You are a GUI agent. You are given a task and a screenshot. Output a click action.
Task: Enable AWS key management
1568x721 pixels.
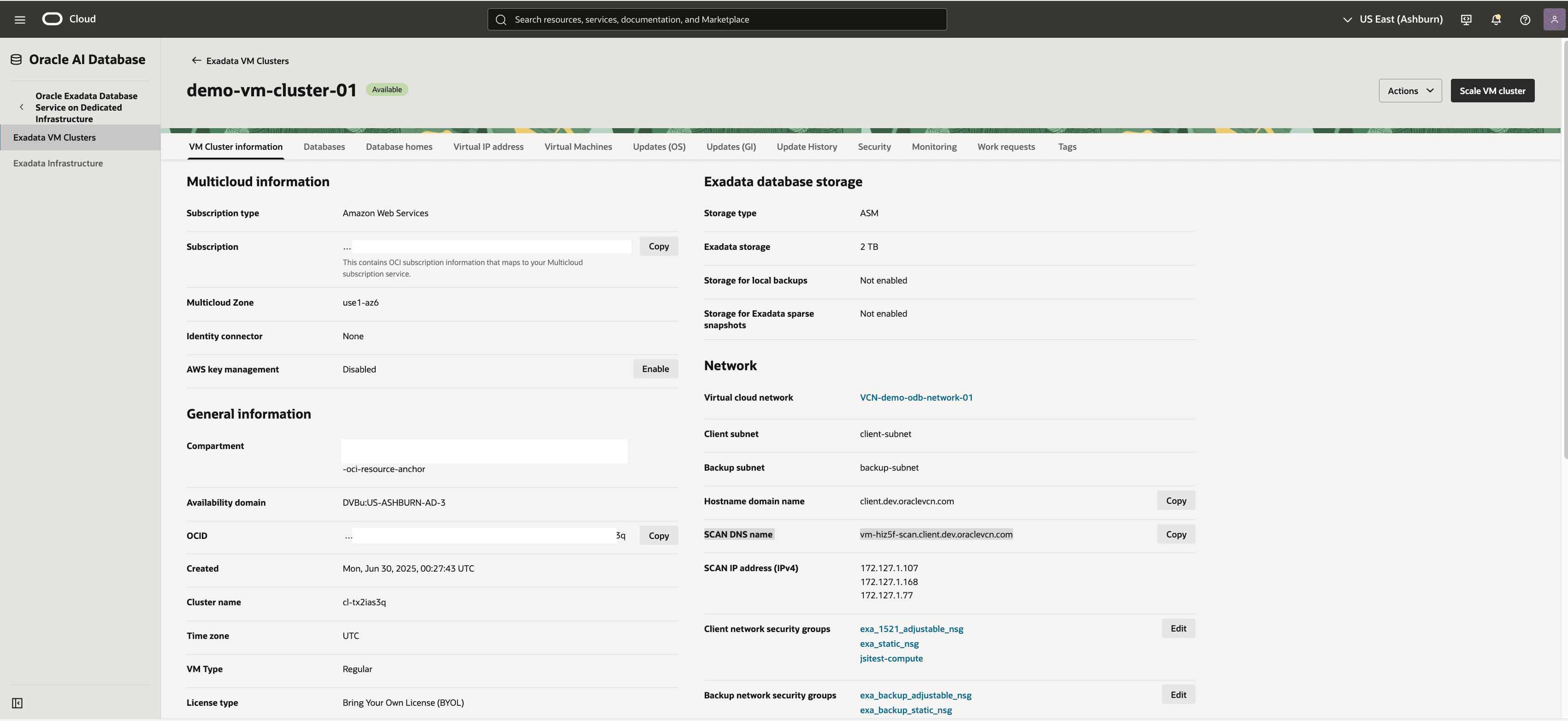(655, 369)
